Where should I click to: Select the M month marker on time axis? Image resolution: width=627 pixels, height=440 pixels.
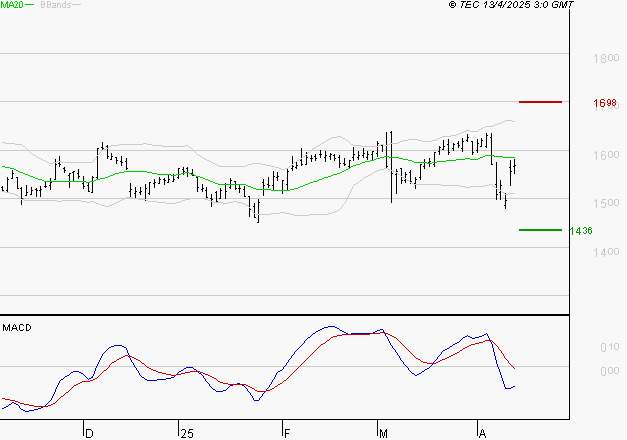[x=384, y=433]
